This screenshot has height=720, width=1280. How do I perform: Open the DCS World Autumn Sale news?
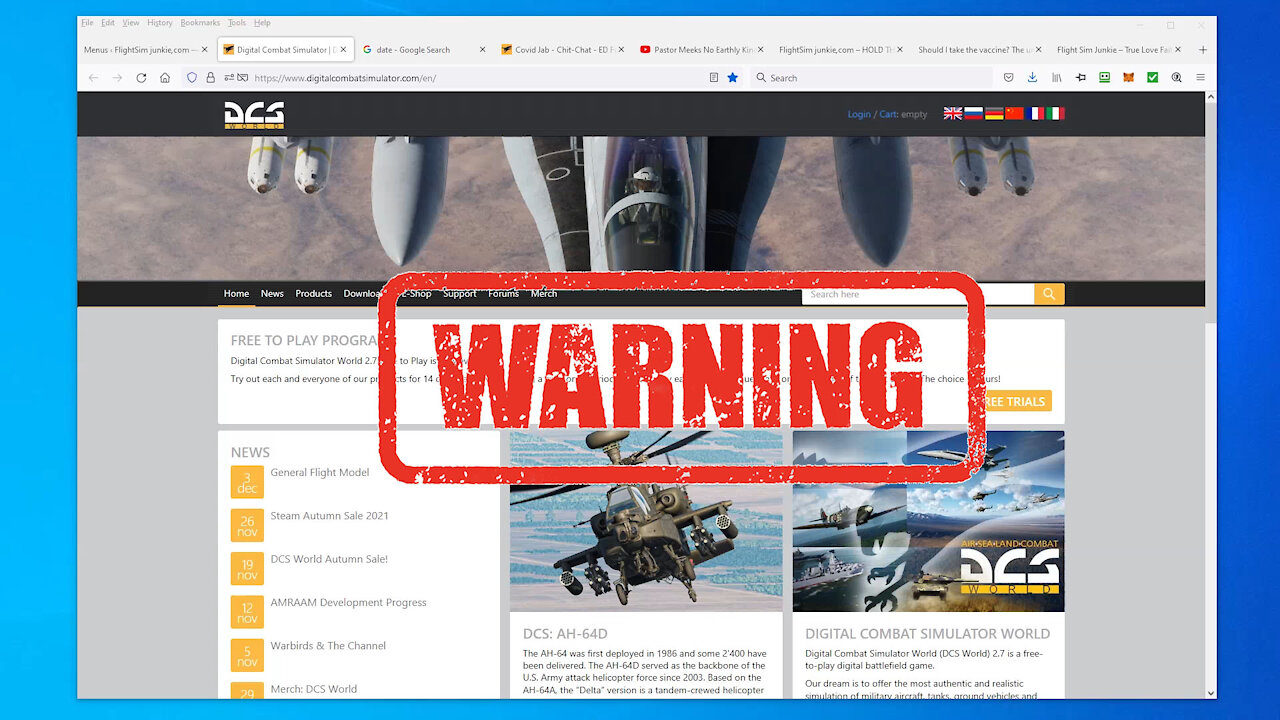[329, 559]
